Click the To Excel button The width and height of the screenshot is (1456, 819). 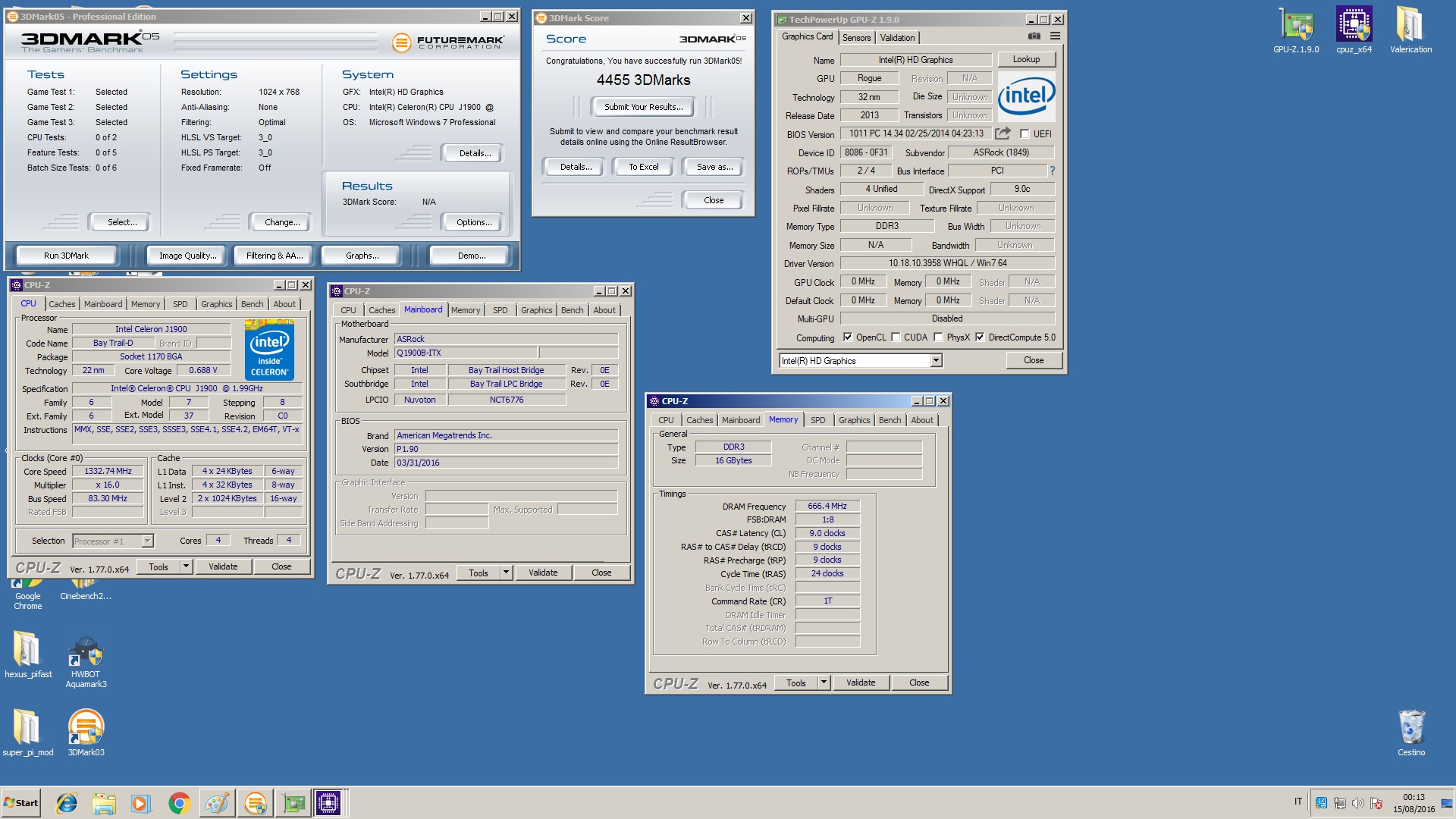(643, 167)
